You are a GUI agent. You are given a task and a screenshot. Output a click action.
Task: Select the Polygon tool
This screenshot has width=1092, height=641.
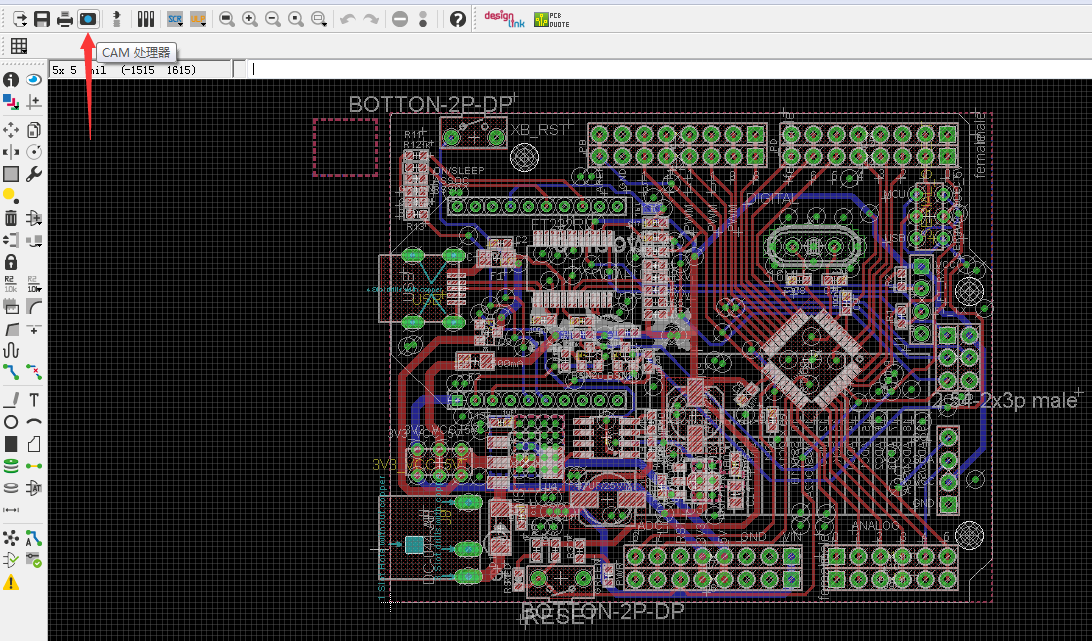(33, 444)
